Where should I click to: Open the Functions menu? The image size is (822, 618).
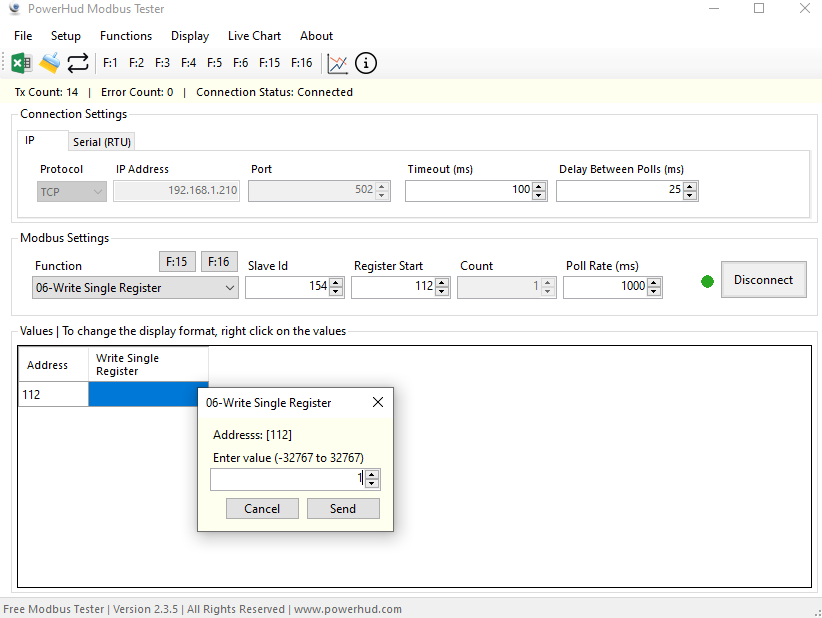126,36
